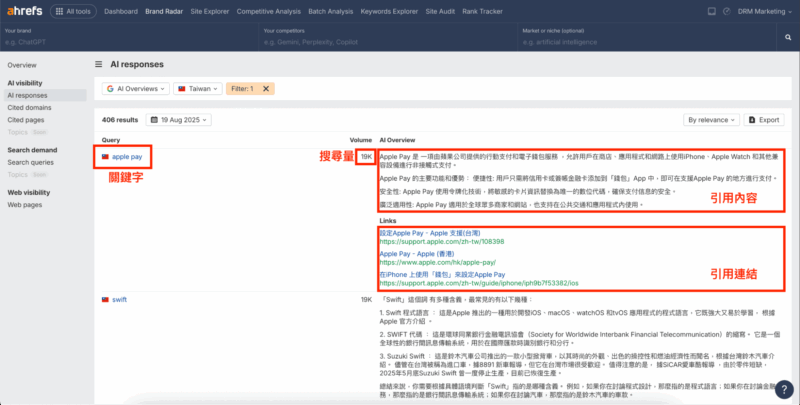
Task: Click the Query column header
Action: coord(111,140)
